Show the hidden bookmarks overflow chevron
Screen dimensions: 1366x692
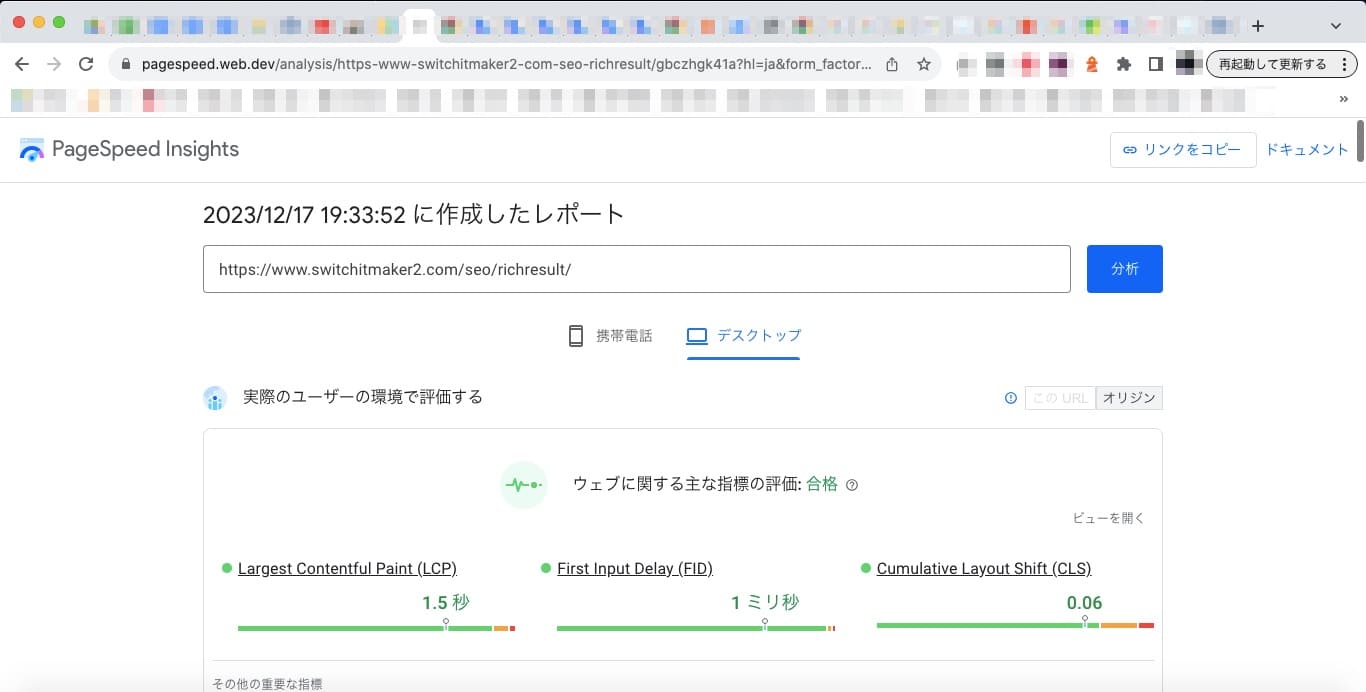pos(1343,99)
